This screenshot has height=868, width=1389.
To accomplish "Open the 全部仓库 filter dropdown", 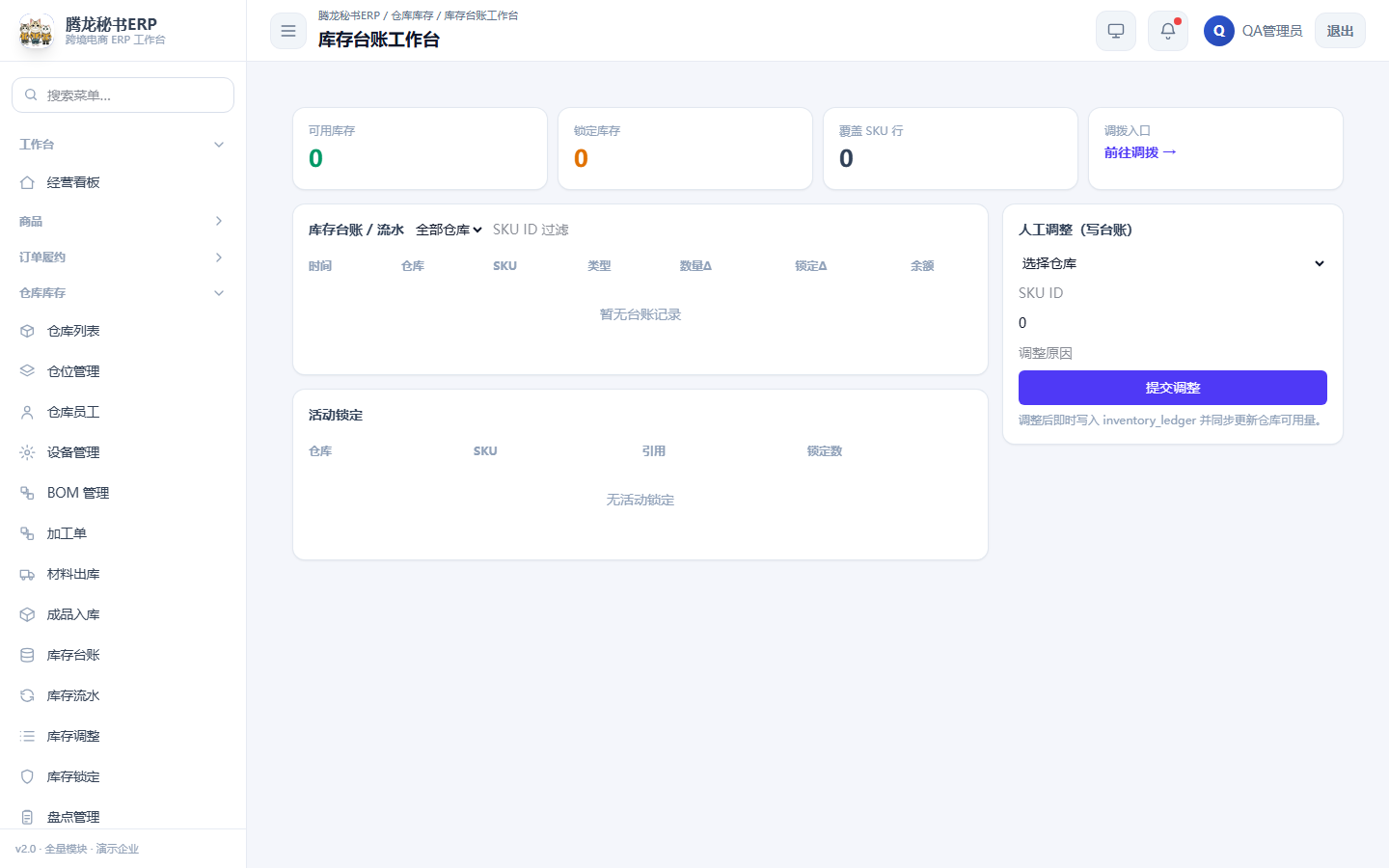I will (449, 230).
